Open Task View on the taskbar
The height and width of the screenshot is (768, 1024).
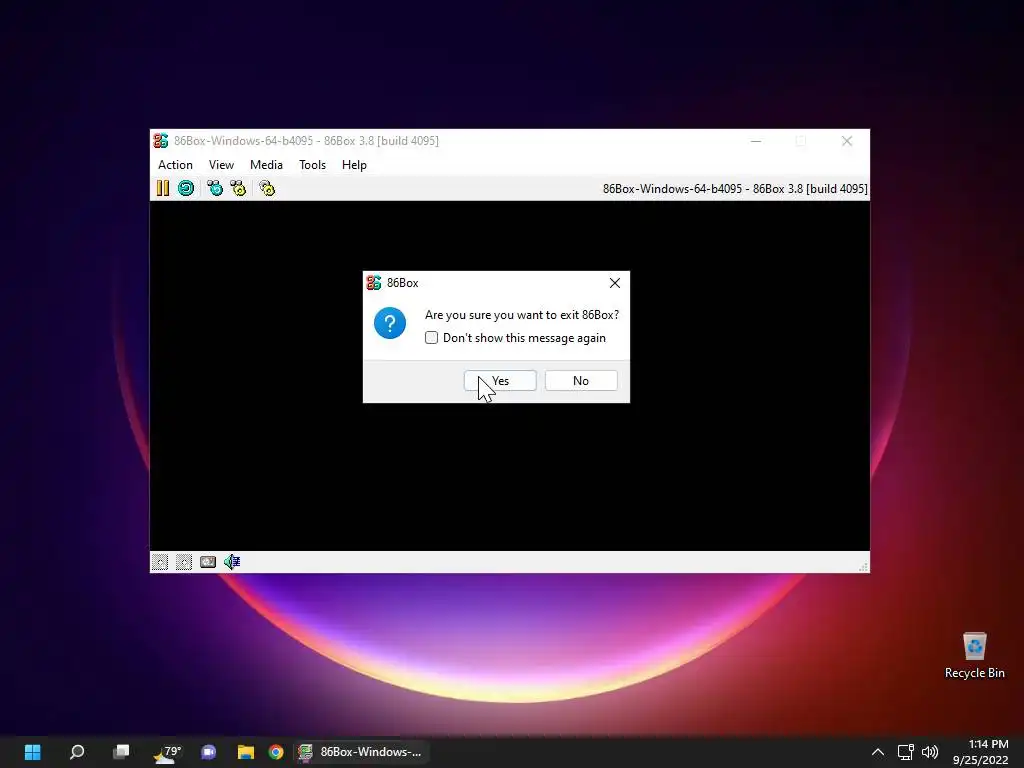click(121, 752)
